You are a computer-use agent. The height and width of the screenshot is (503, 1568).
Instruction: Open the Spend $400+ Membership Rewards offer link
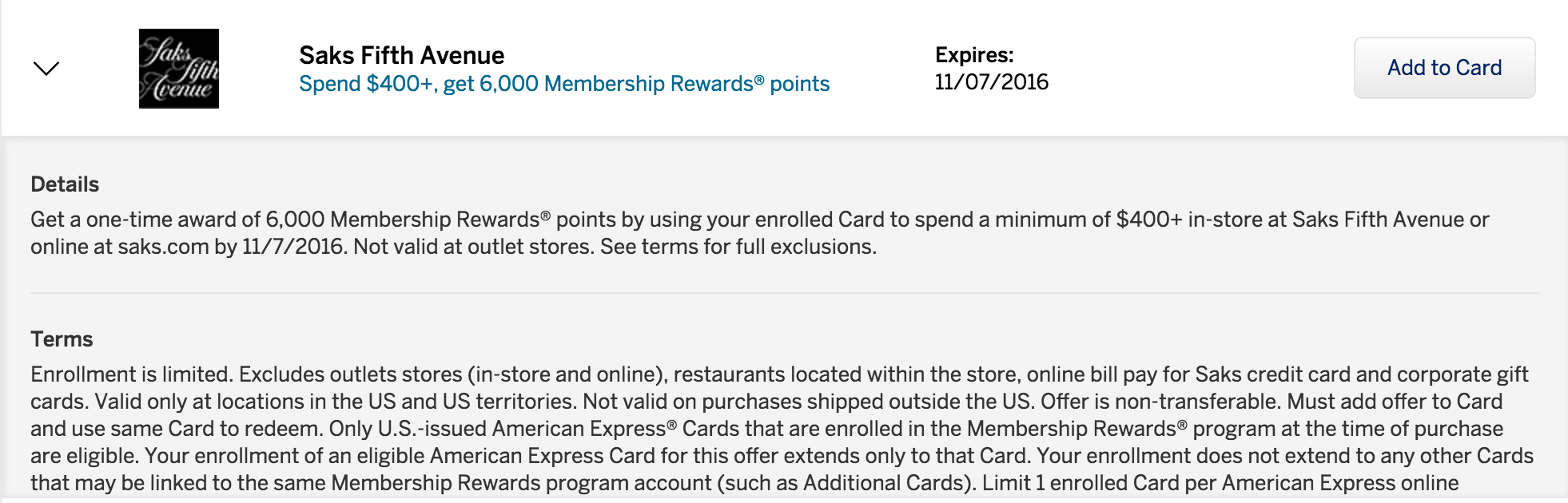pos(564,84)
